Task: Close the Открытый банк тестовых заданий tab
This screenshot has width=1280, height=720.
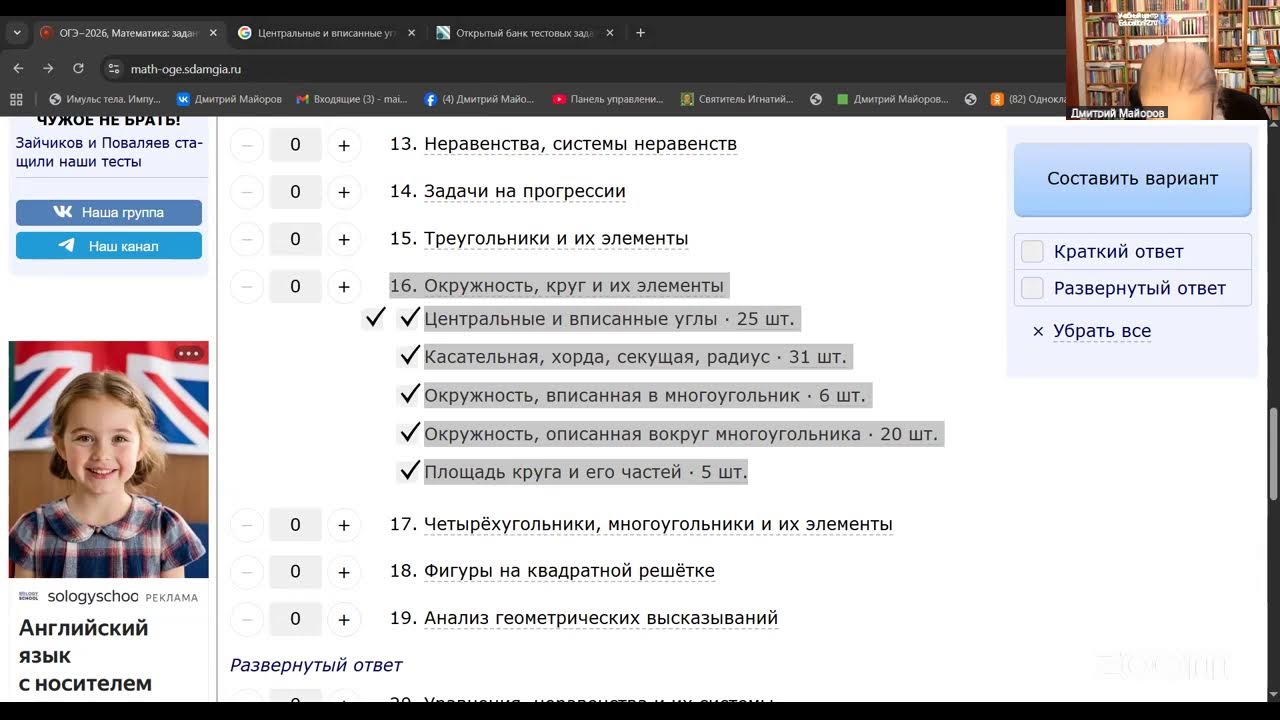Action: coord(611,33)
